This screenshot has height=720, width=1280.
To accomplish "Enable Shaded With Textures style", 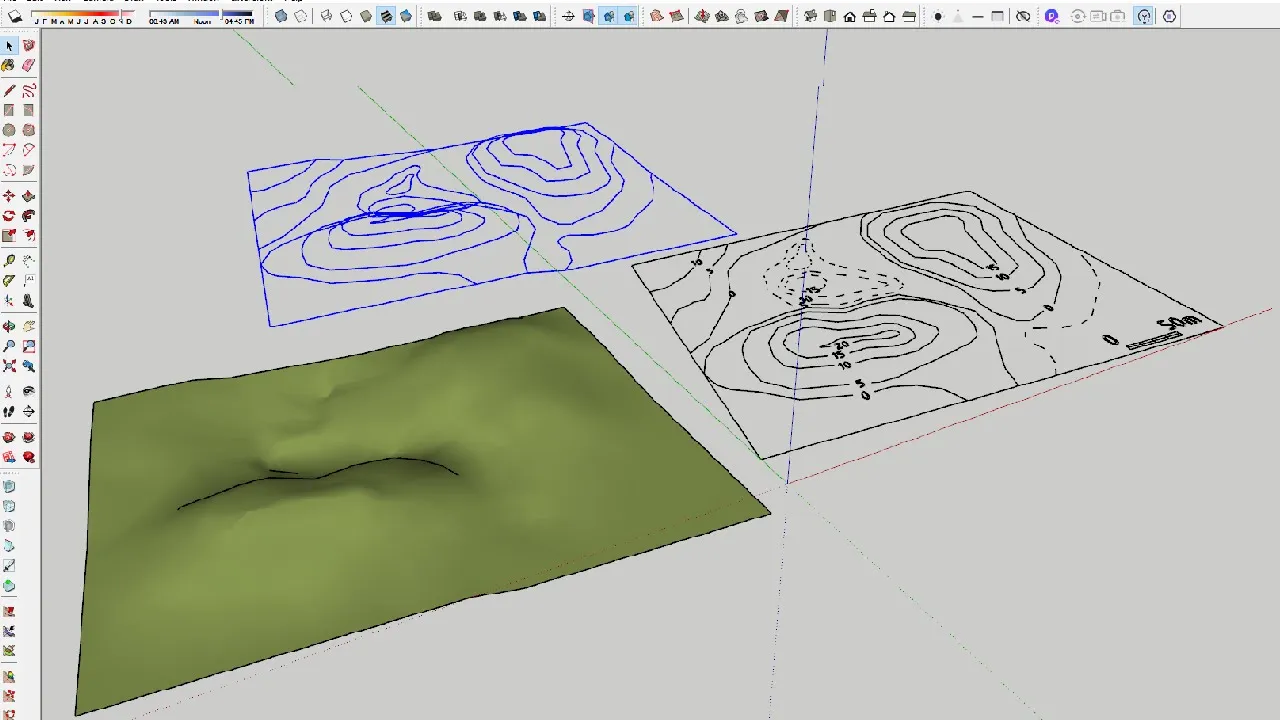I will [x=386, y=16].
